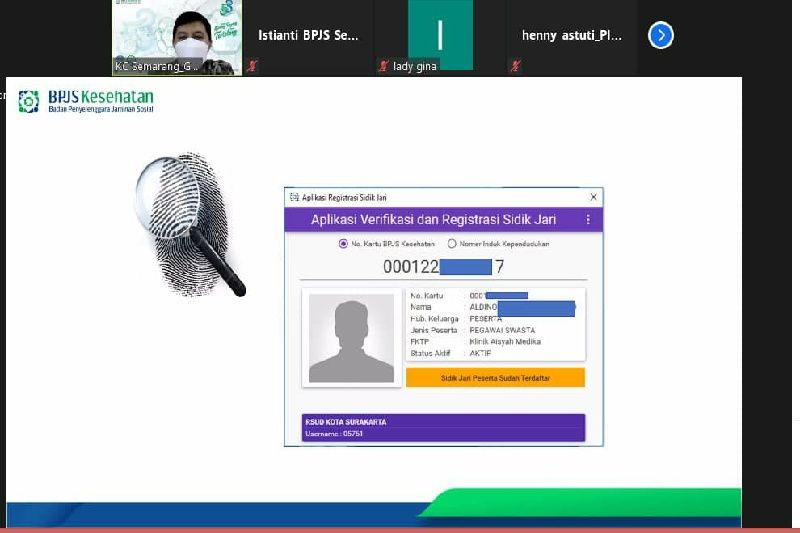Click Istianti's muted microphone icon
This screenshot has height=533, width=800.
[253, 66]
